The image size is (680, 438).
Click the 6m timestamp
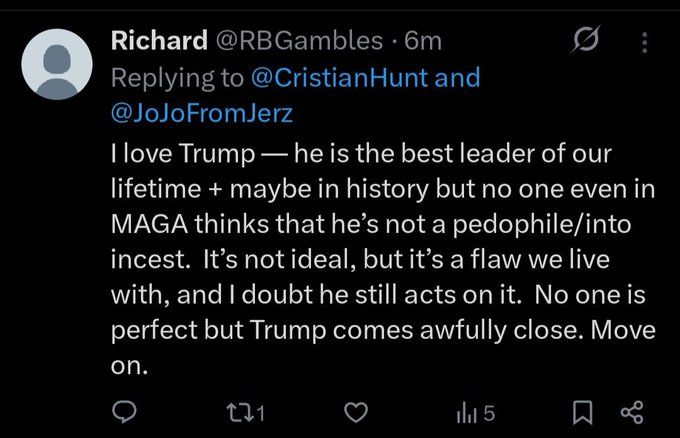[x=420, y=41]
